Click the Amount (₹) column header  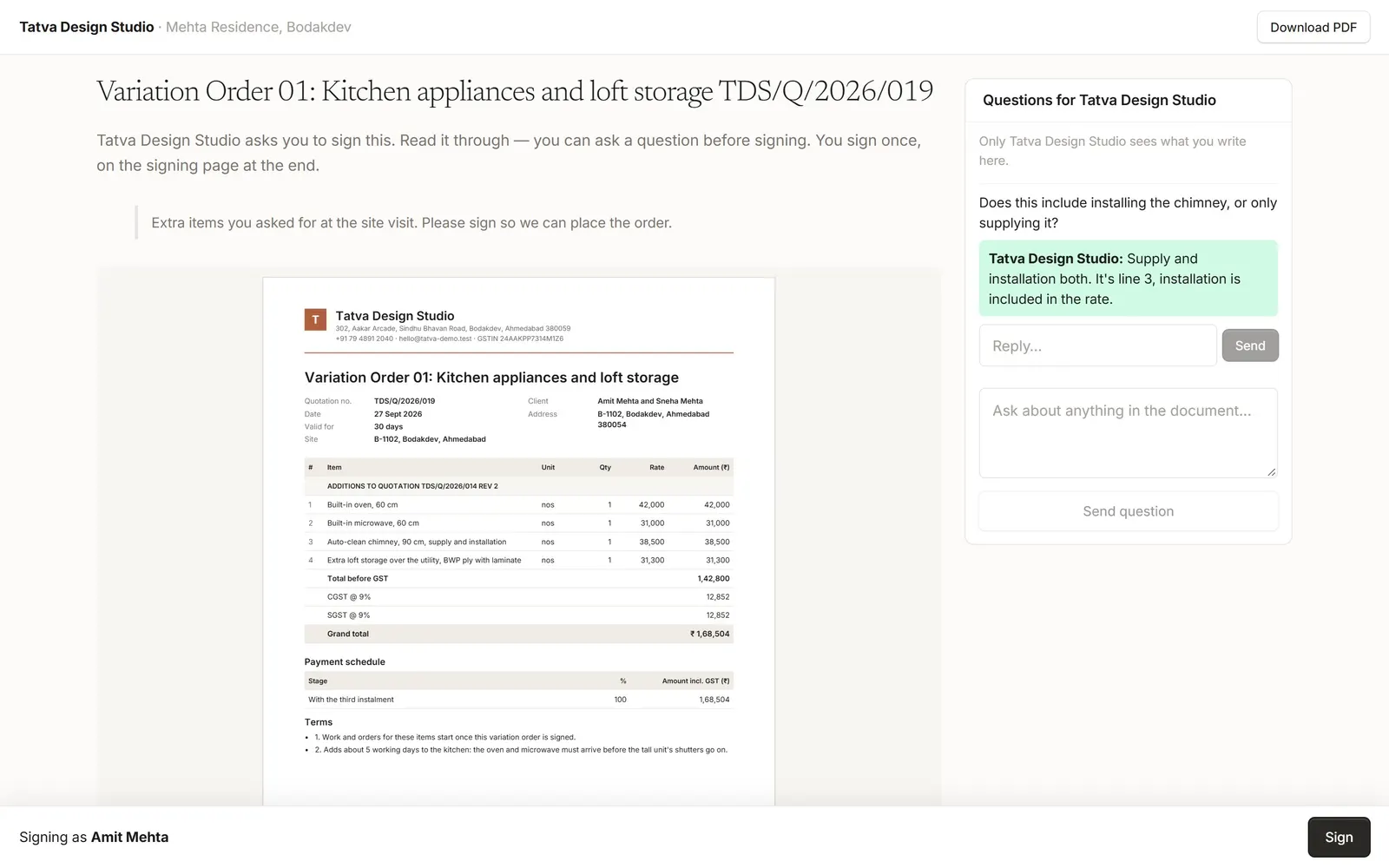(711, 467)
